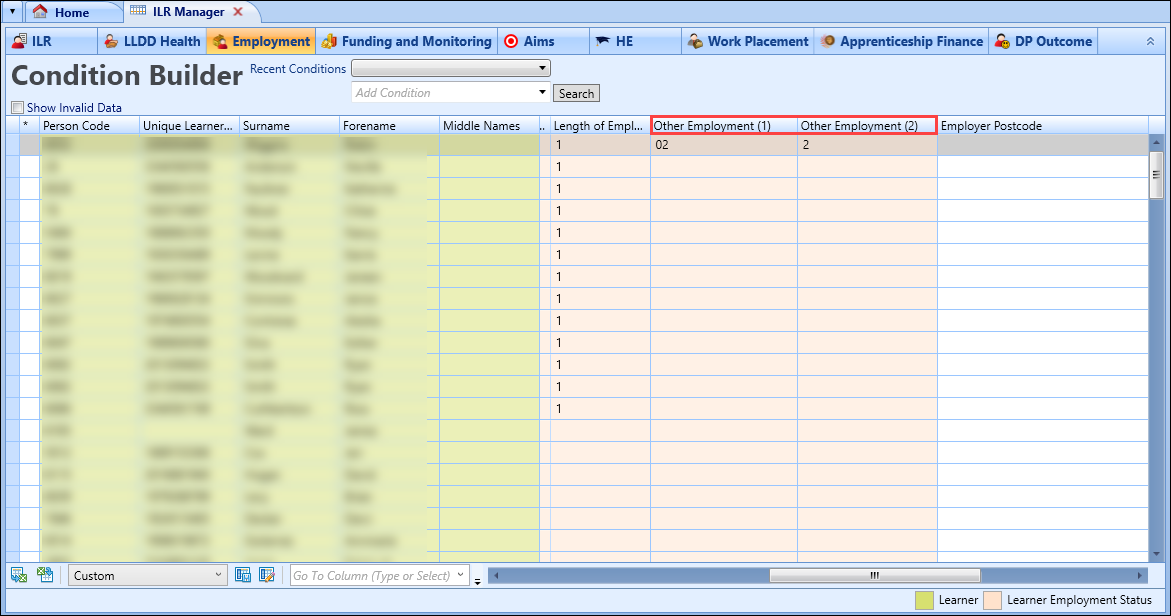Screen dimensions: 1171x616
Task: Select the Employment tab
Action: pyautogui.click(x=261, y=42)
